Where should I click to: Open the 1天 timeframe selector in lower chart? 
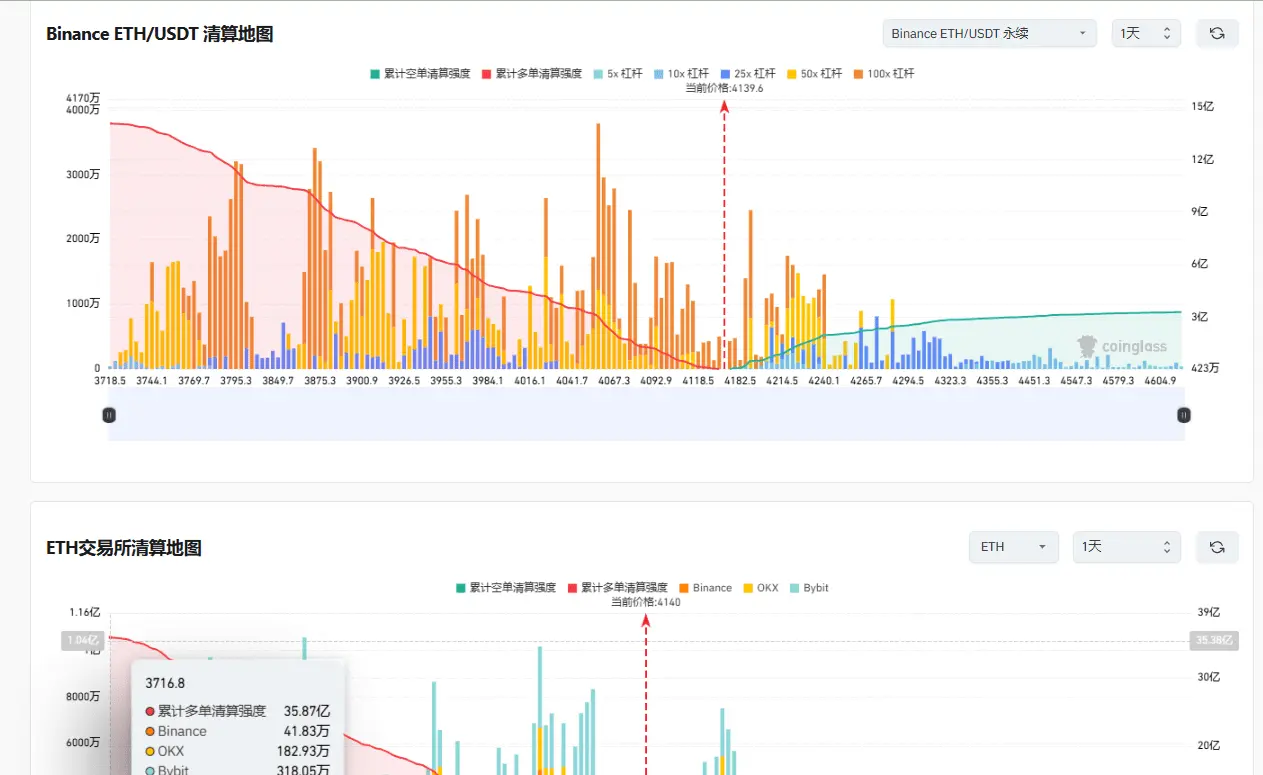(1126, 547)
